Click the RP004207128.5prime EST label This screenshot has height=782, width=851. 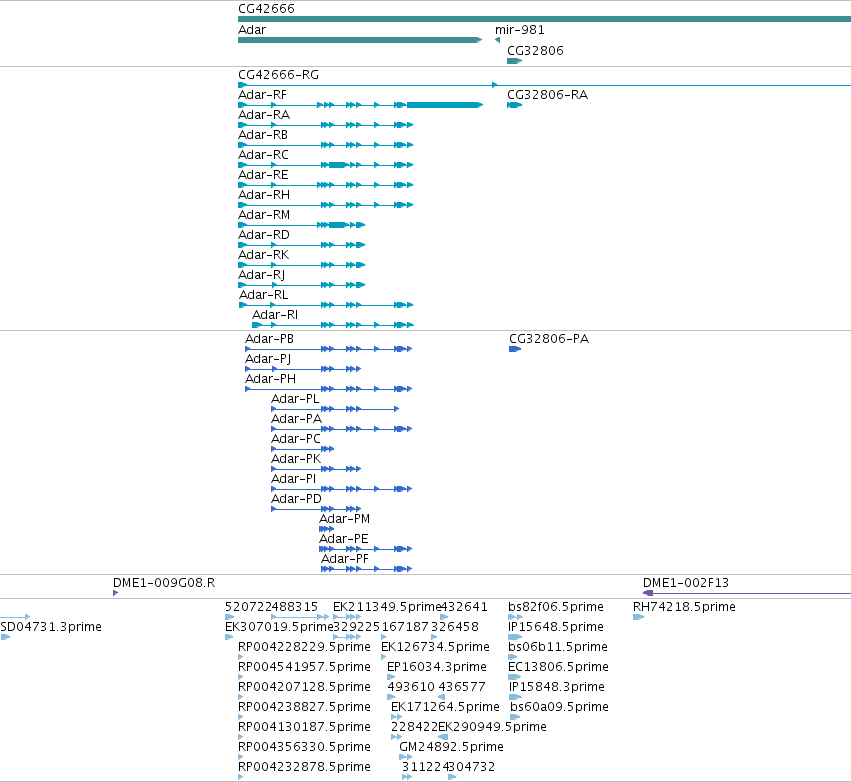pos(304,688)
